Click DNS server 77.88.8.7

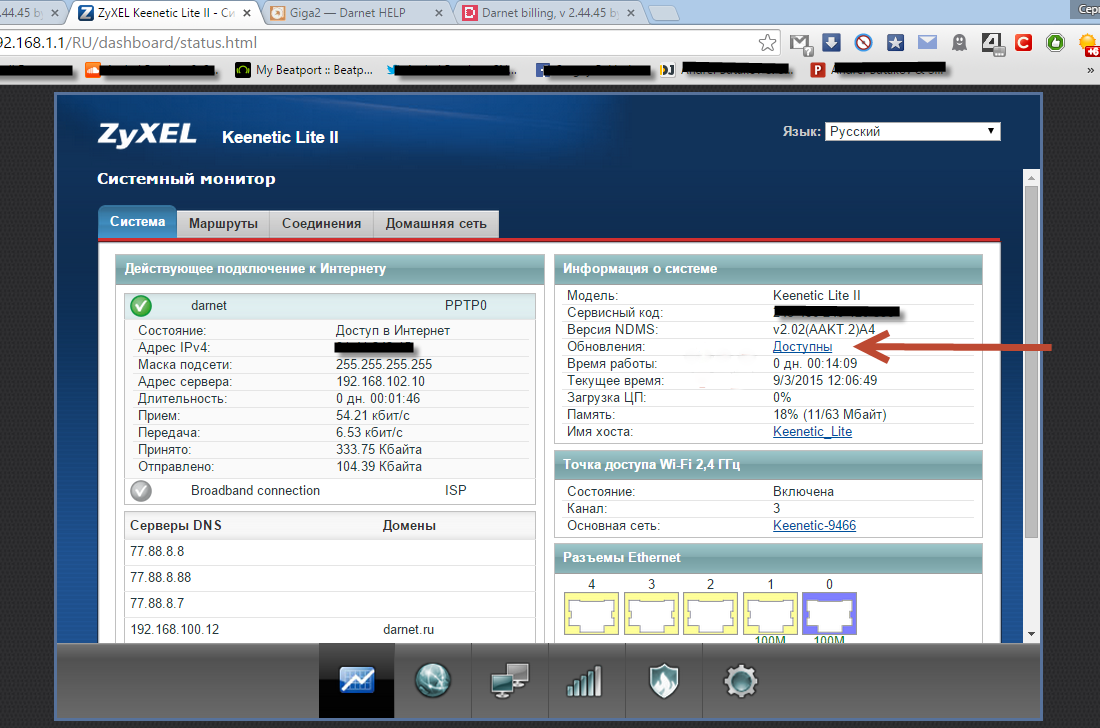(157, 603)
